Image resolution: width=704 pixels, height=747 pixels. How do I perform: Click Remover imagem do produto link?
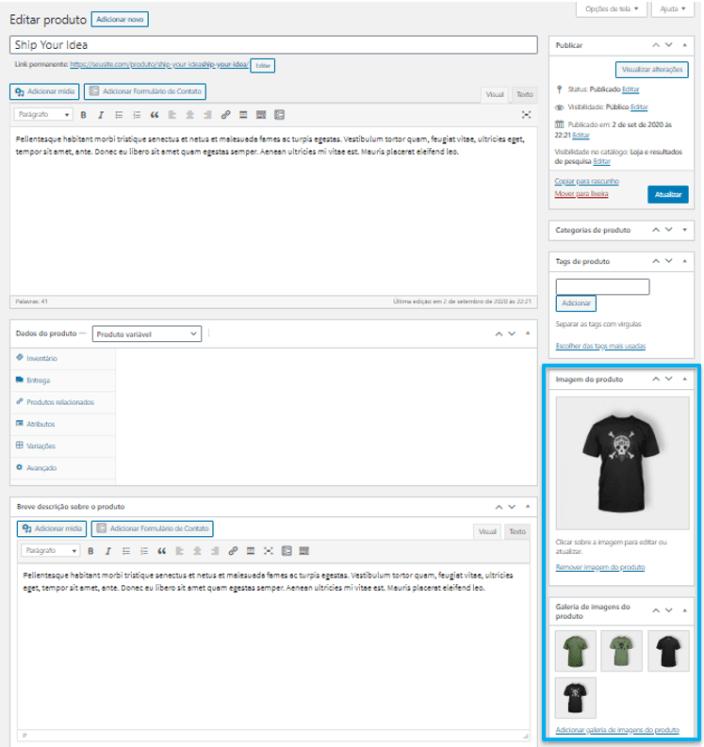click(600, 567)
